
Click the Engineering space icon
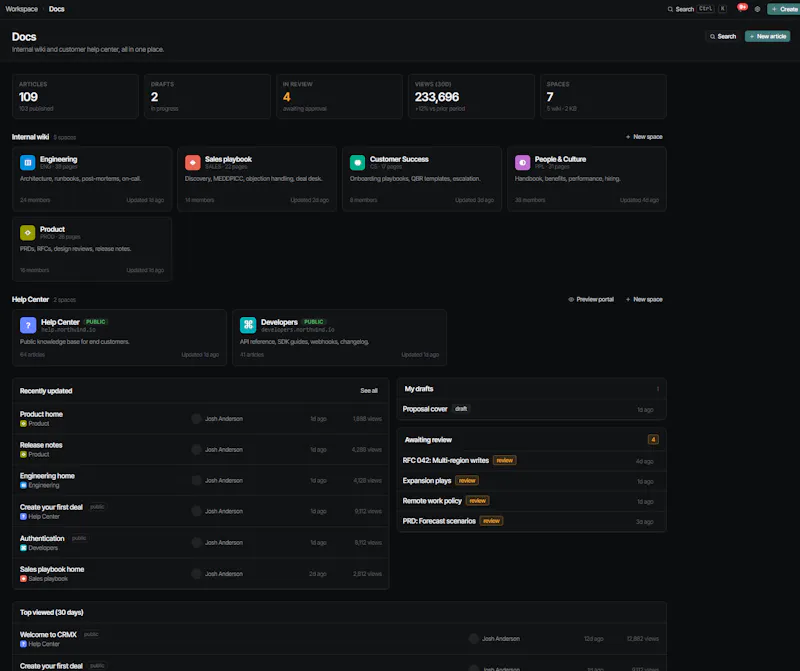point(28,162)
